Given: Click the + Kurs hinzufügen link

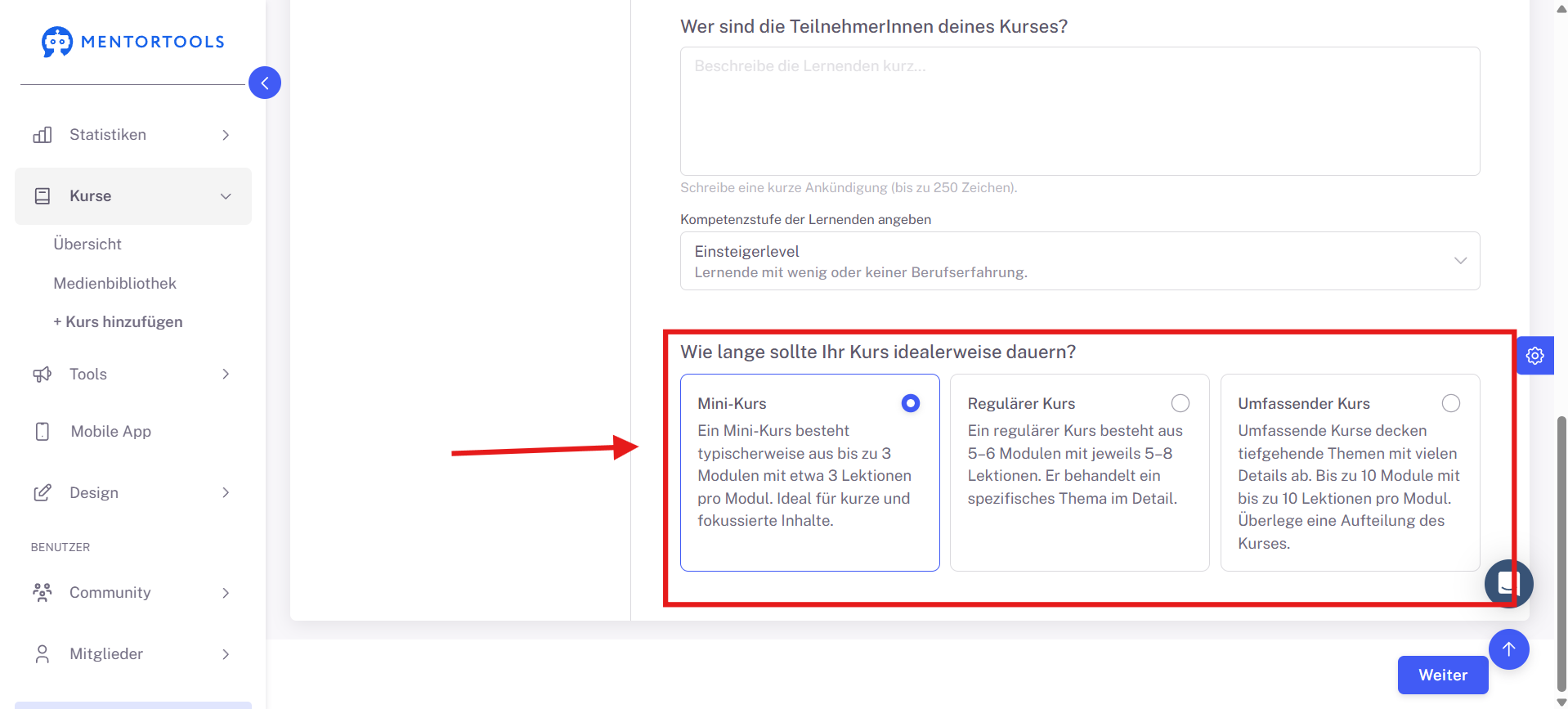Looking at the screenshot, I should coord(119,322).
